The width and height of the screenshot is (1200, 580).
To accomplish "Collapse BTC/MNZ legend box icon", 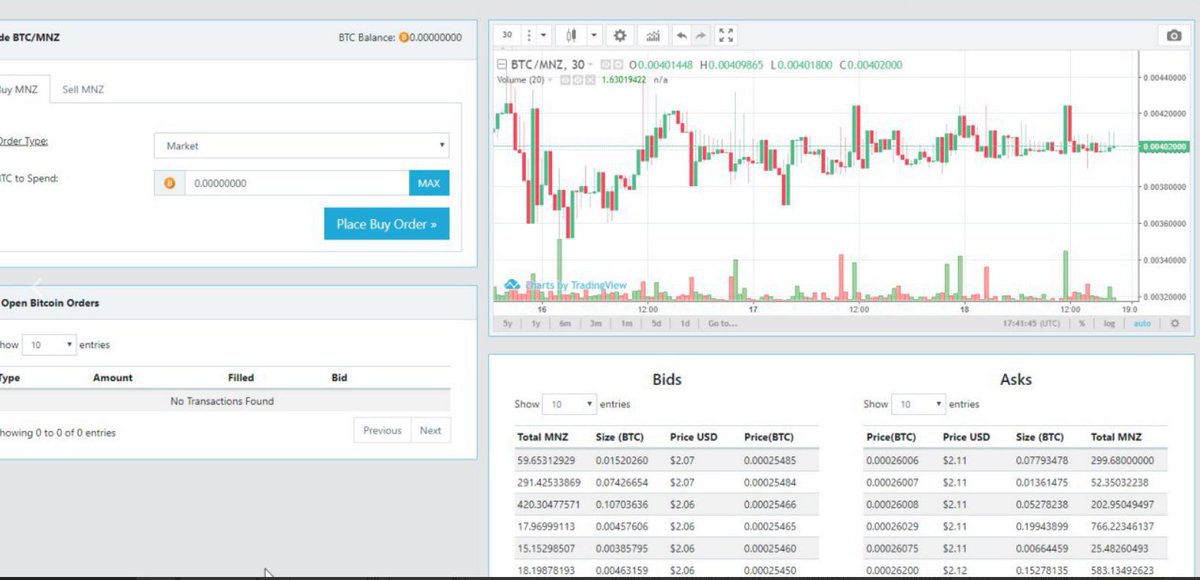I will coord(502,65).
